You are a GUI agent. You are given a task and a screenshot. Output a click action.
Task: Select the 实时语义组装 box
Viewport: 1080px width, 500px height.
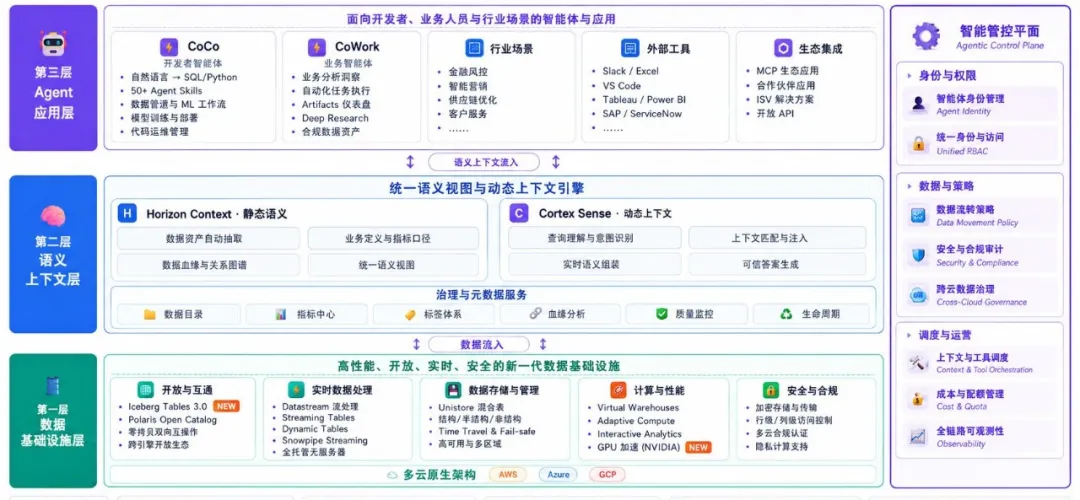coord(595,264)
